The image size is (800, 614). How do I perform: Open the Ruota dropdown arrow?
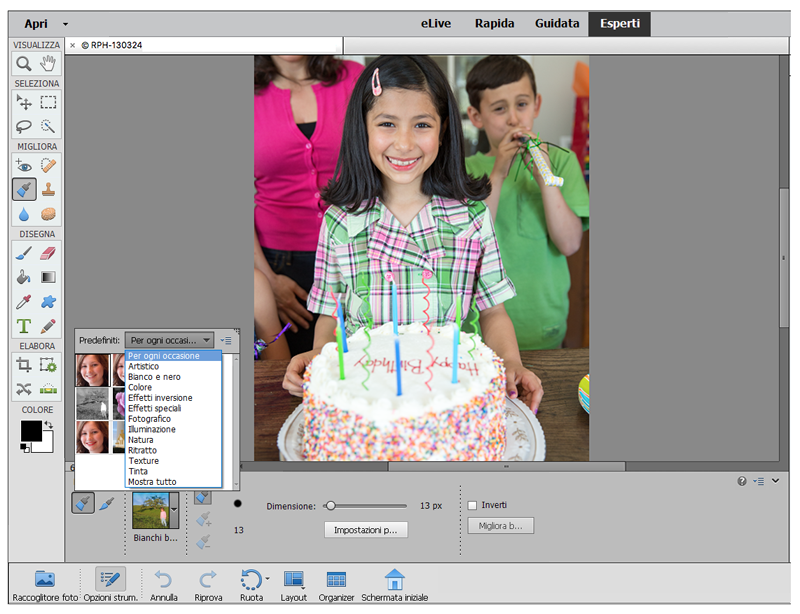pos(267,579)
